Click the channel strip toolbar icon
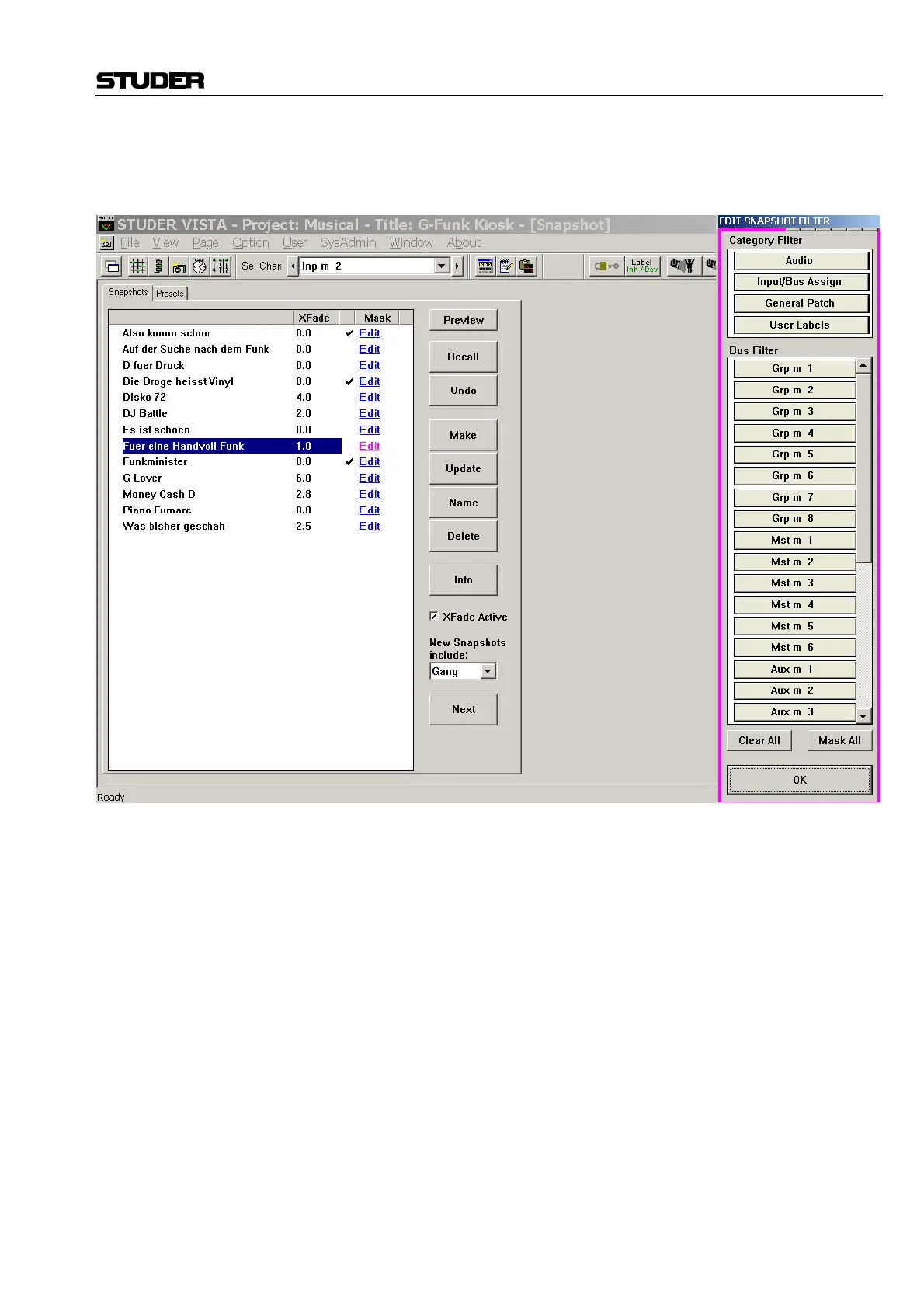The height and width of the screenshot is (1308, 924). (158, 266)
